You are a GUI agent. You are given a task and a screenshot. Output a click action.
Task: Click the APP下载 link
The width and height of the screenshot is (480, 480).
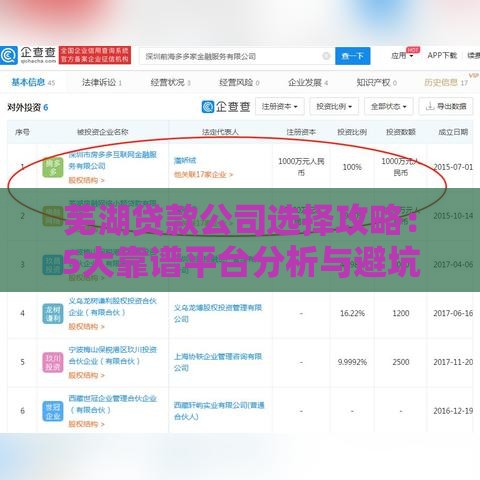coord(442,55)
